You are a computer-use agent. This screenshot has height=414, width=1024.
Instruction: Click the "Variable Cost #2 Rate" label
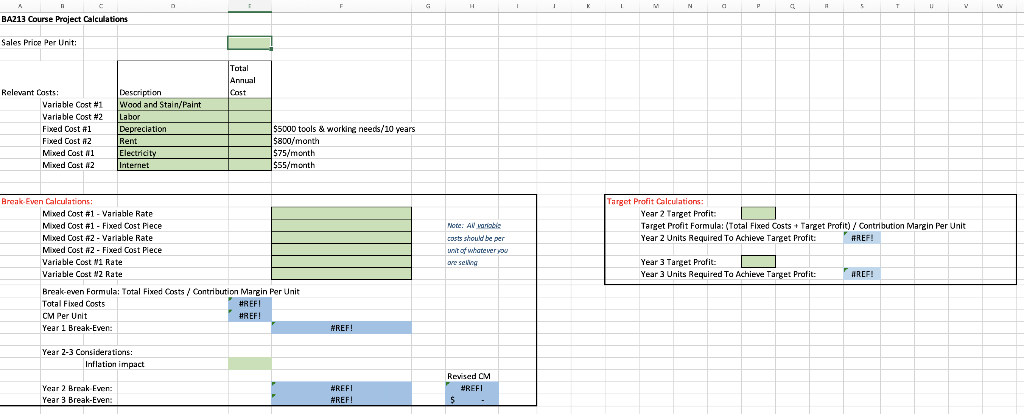coord(82,274)
